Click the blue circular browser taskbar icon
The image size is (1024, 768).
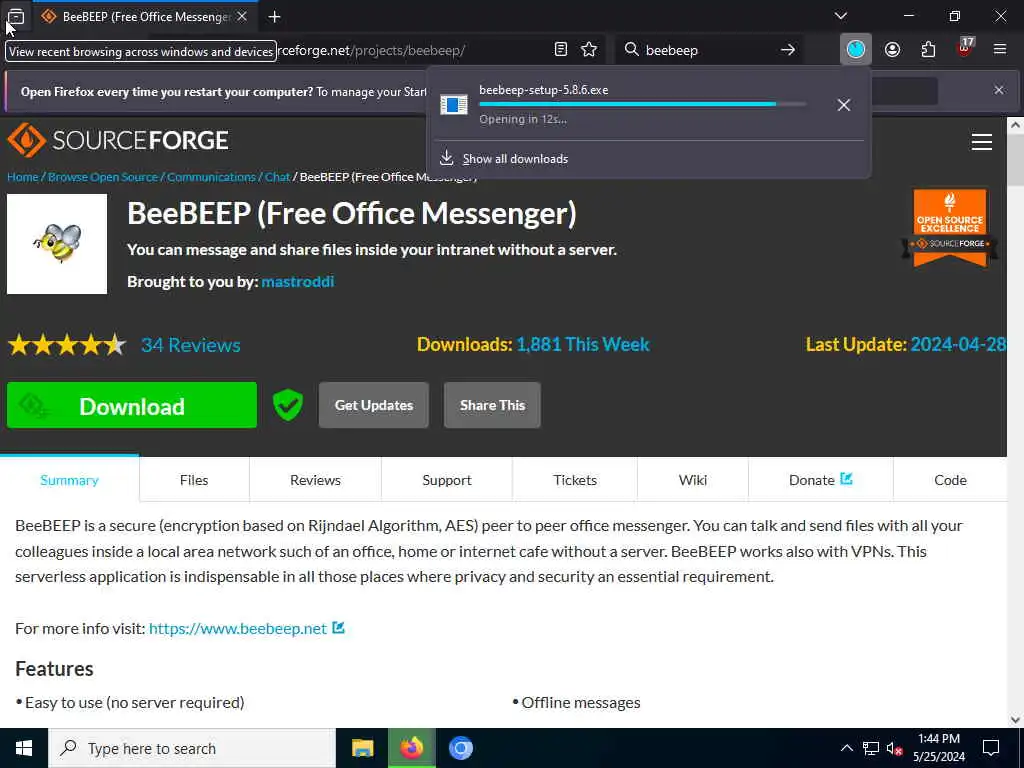pos(460,748)
